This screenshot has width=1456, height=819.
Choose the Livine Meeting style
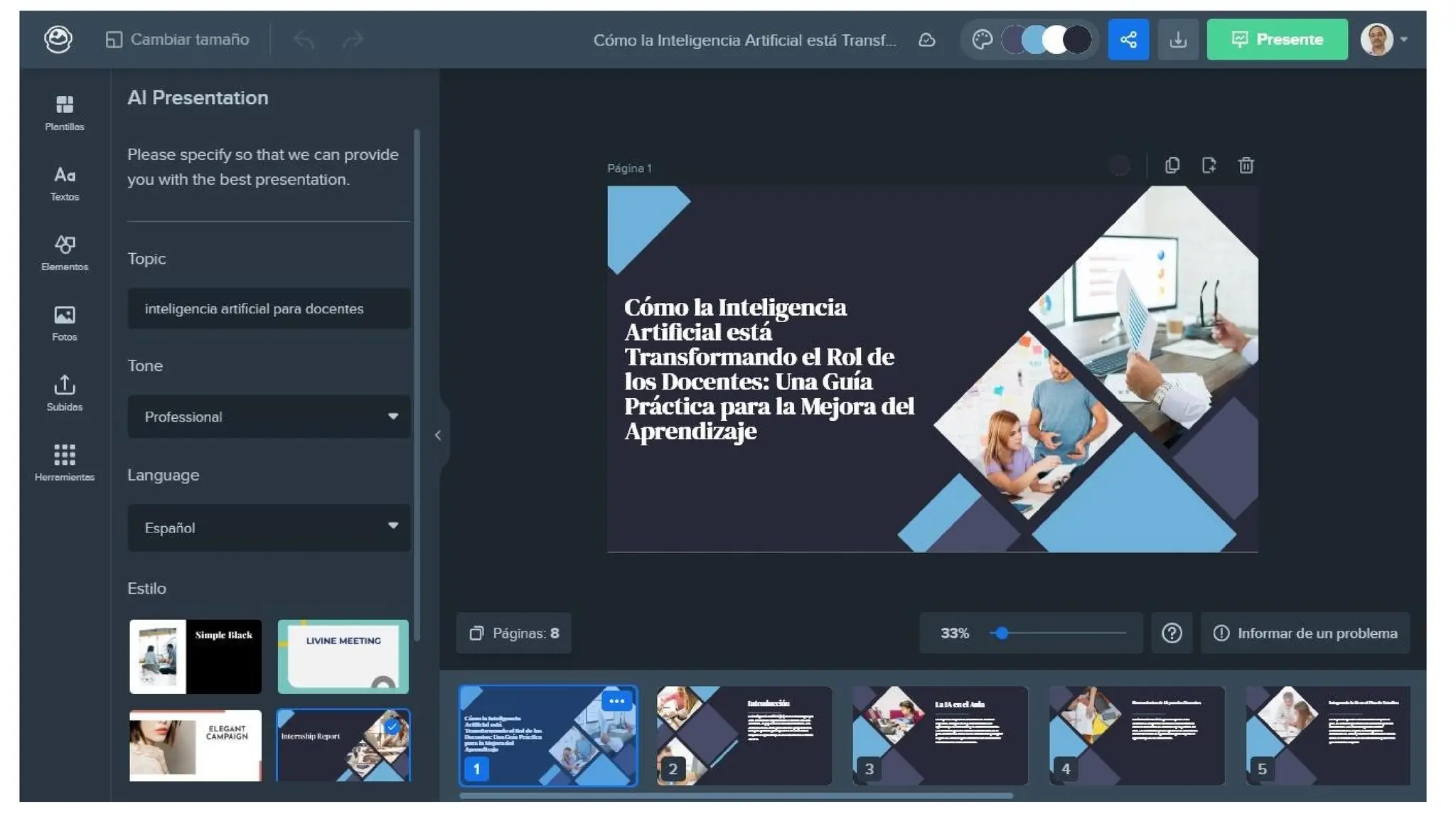(x=343, y=656)
